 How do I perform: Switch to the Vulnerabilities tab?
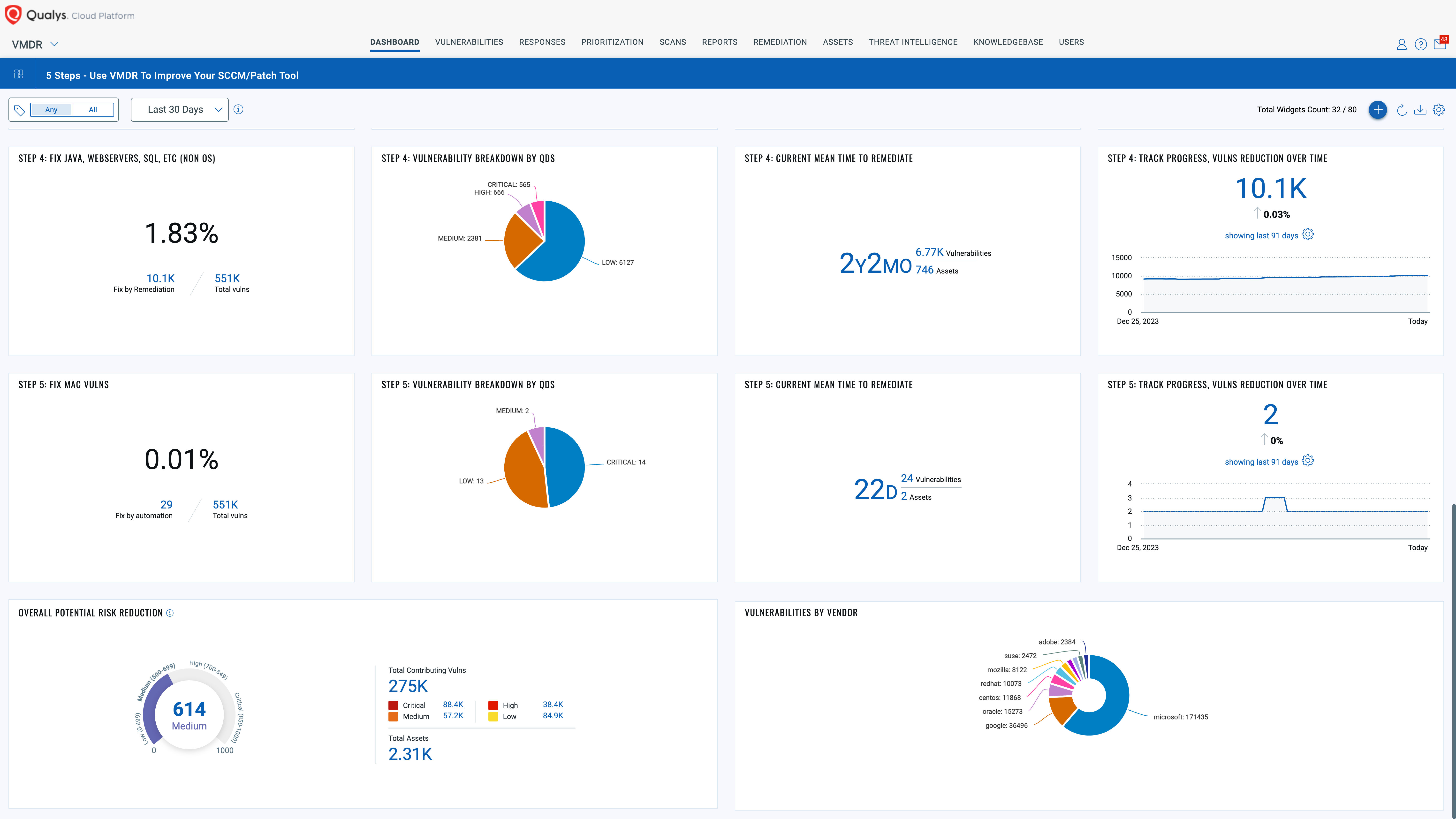click(469, 42)
